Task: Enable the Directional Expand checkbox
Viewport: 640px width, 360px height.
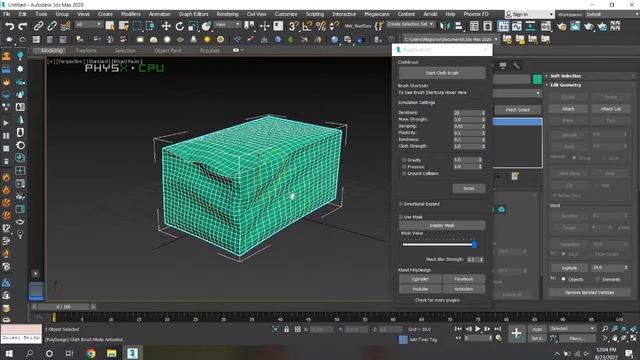Action: (x=401, y=204)
